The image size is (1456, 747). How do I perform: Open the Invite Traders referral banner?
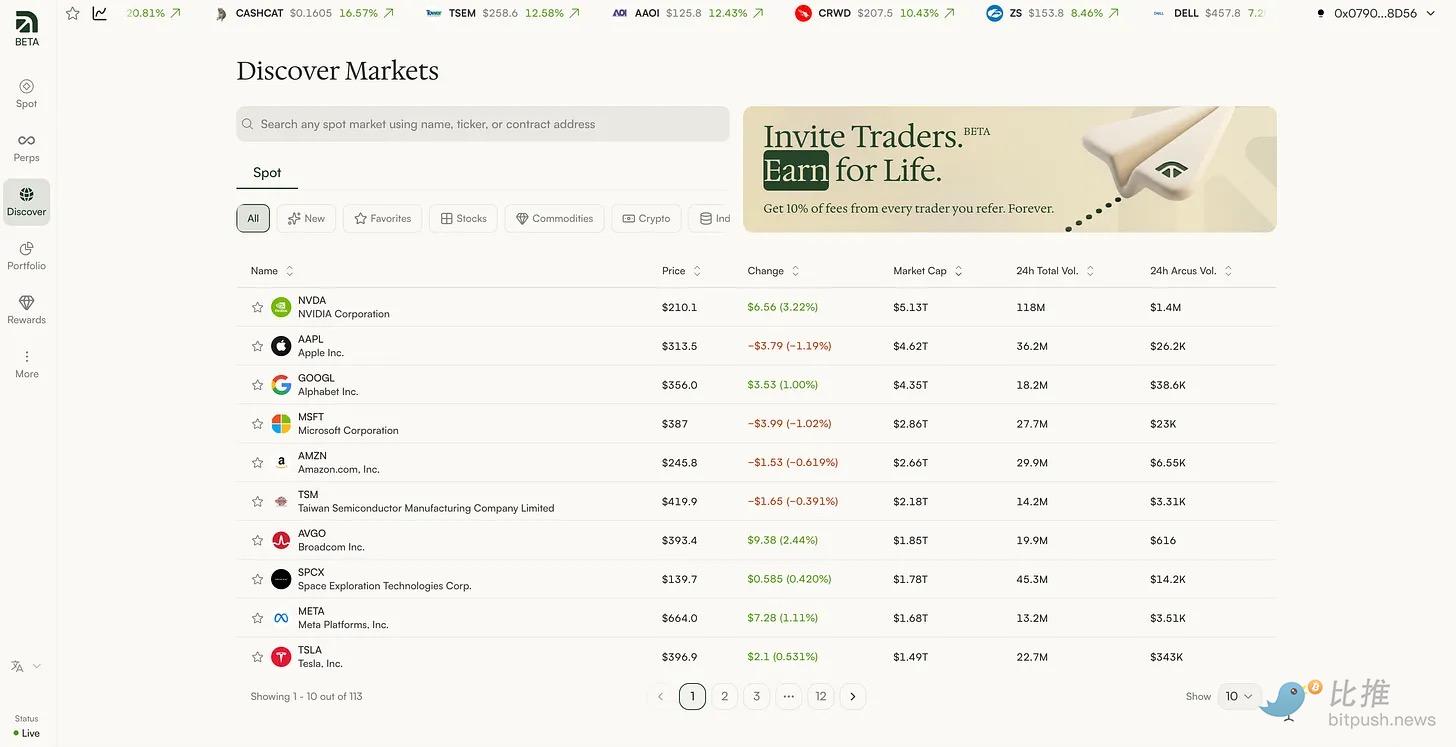point(1010,169)
